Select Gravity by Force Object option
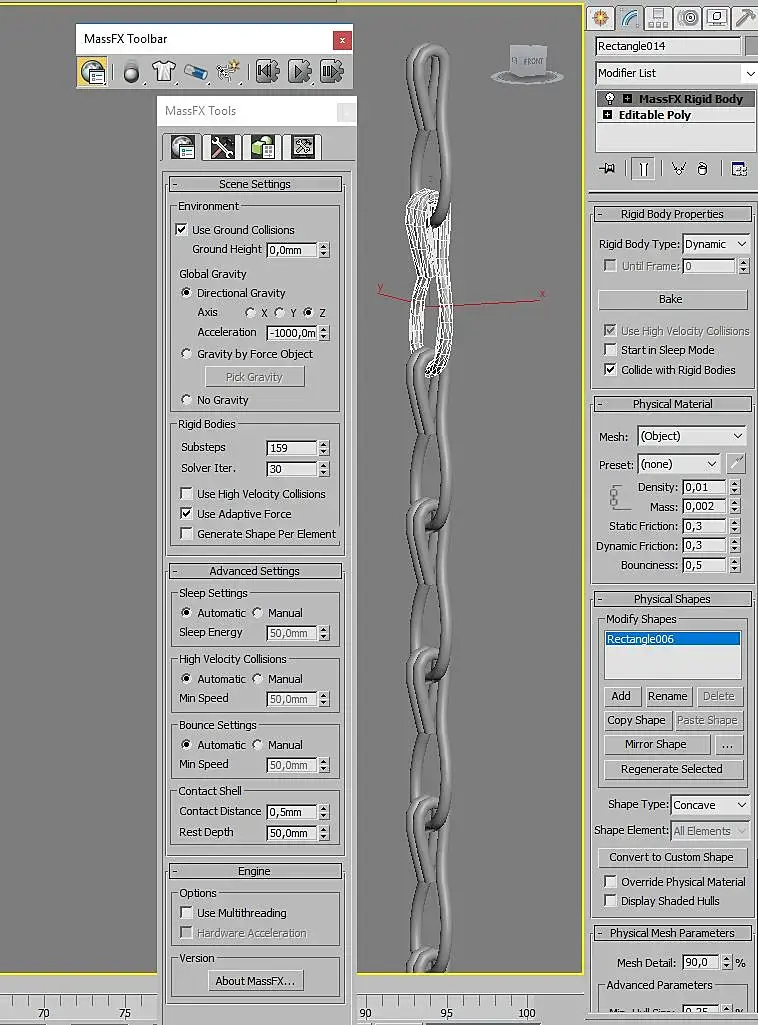 click(x=186, y=354)
